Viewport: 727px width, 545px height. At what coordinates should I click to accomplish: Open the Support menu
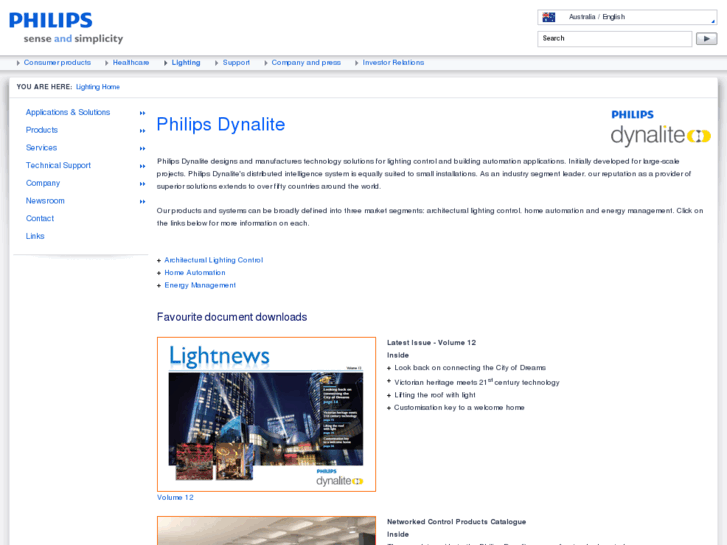pos(236,63)
